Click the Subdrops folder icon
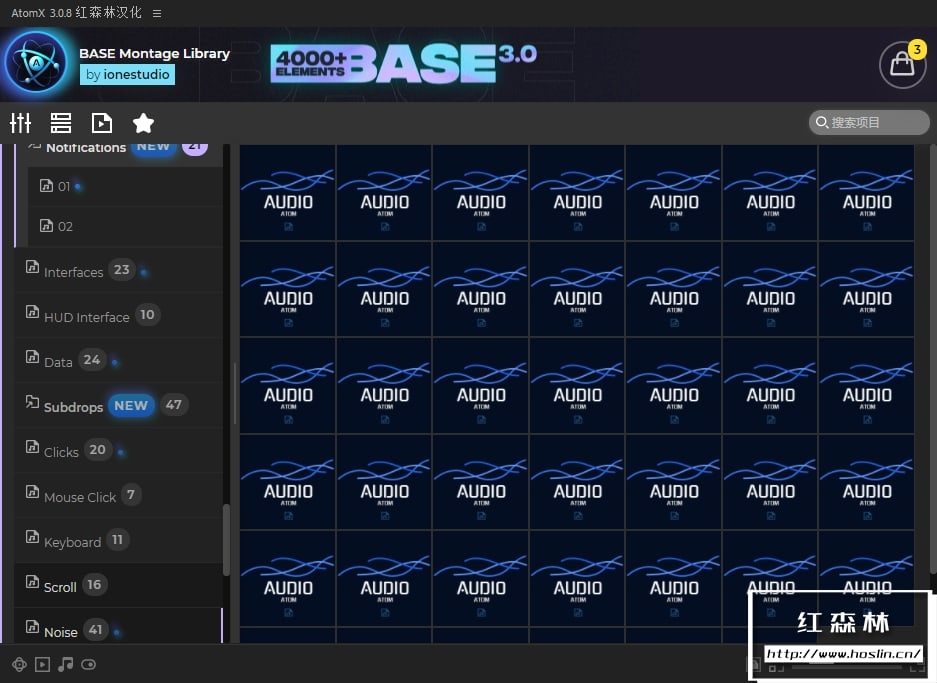This screenshot has height=683, width=937. 32,402
